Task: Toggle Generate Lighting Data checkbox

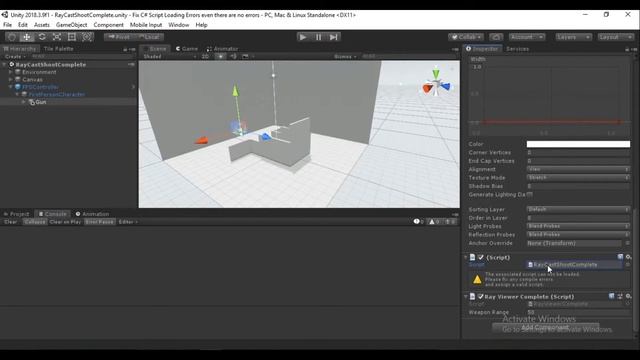Action: 529,195
